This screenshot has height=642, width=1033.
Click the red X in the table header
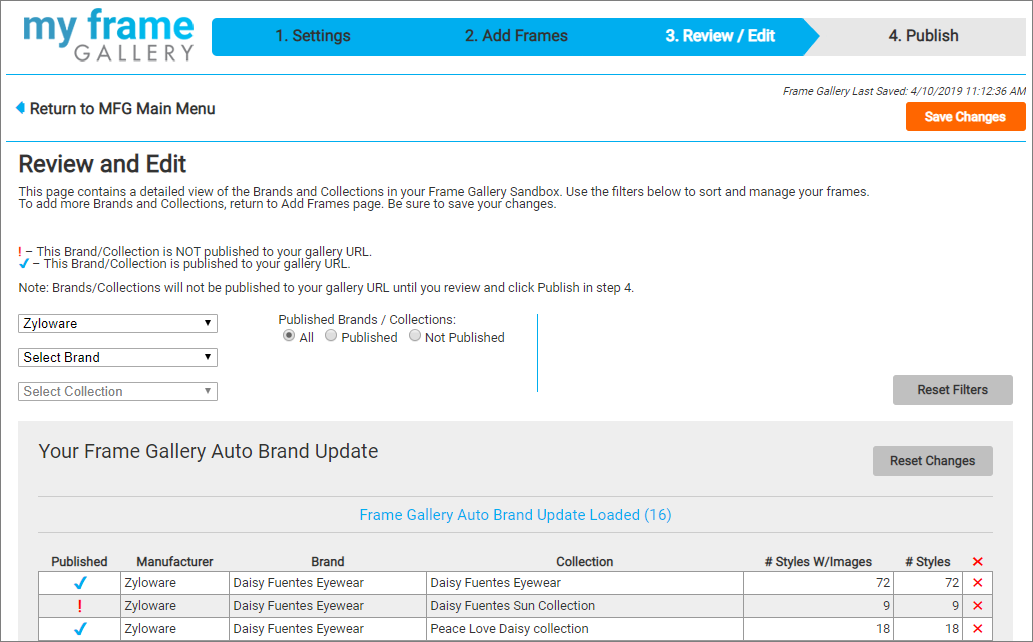pyautogui.click(x=978, y=562)
